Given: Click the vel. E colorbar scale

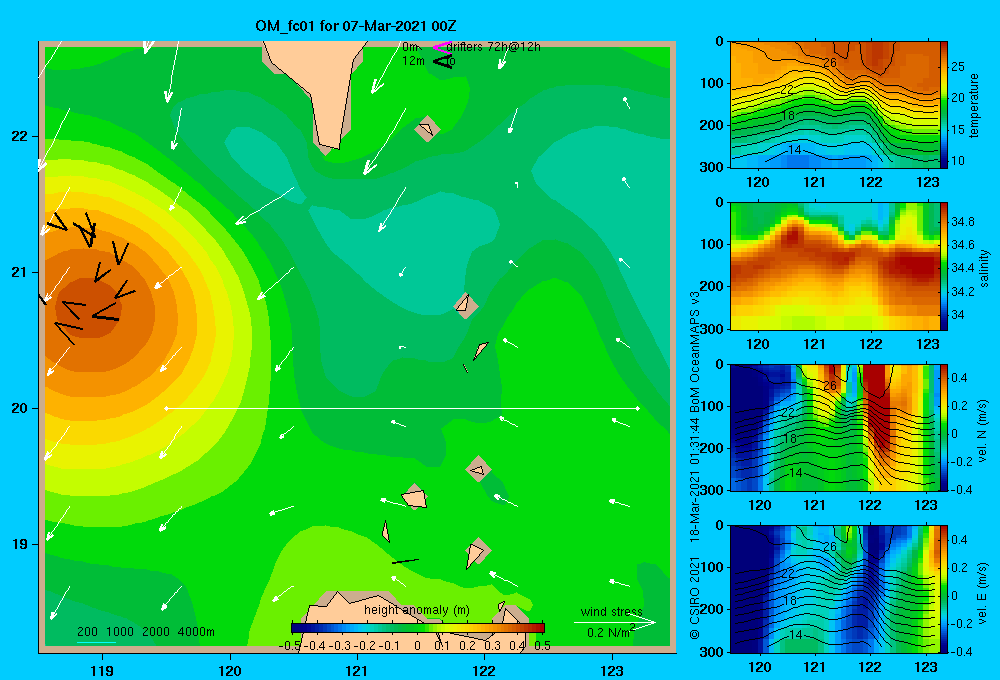Looking at the screenshot, I should 944,589.
